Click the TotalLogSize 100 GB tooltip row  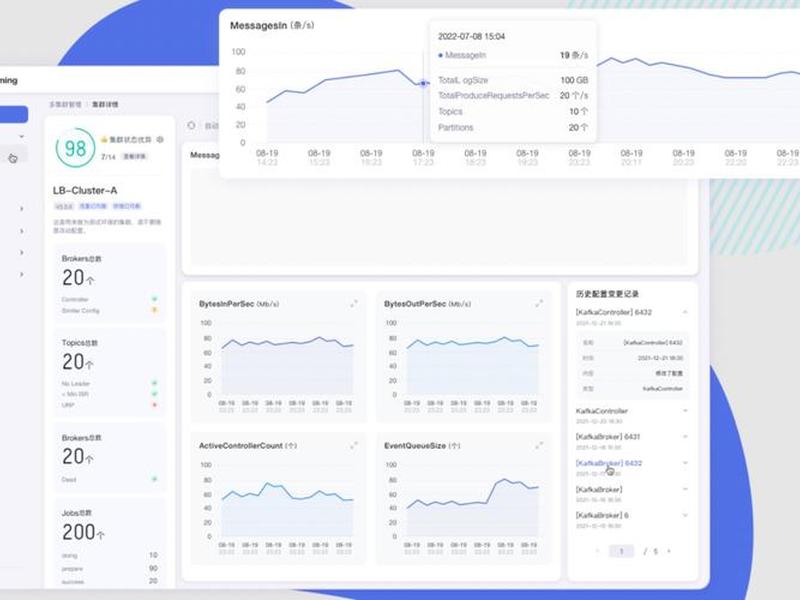pyautogui.click(x=513, y=80)
